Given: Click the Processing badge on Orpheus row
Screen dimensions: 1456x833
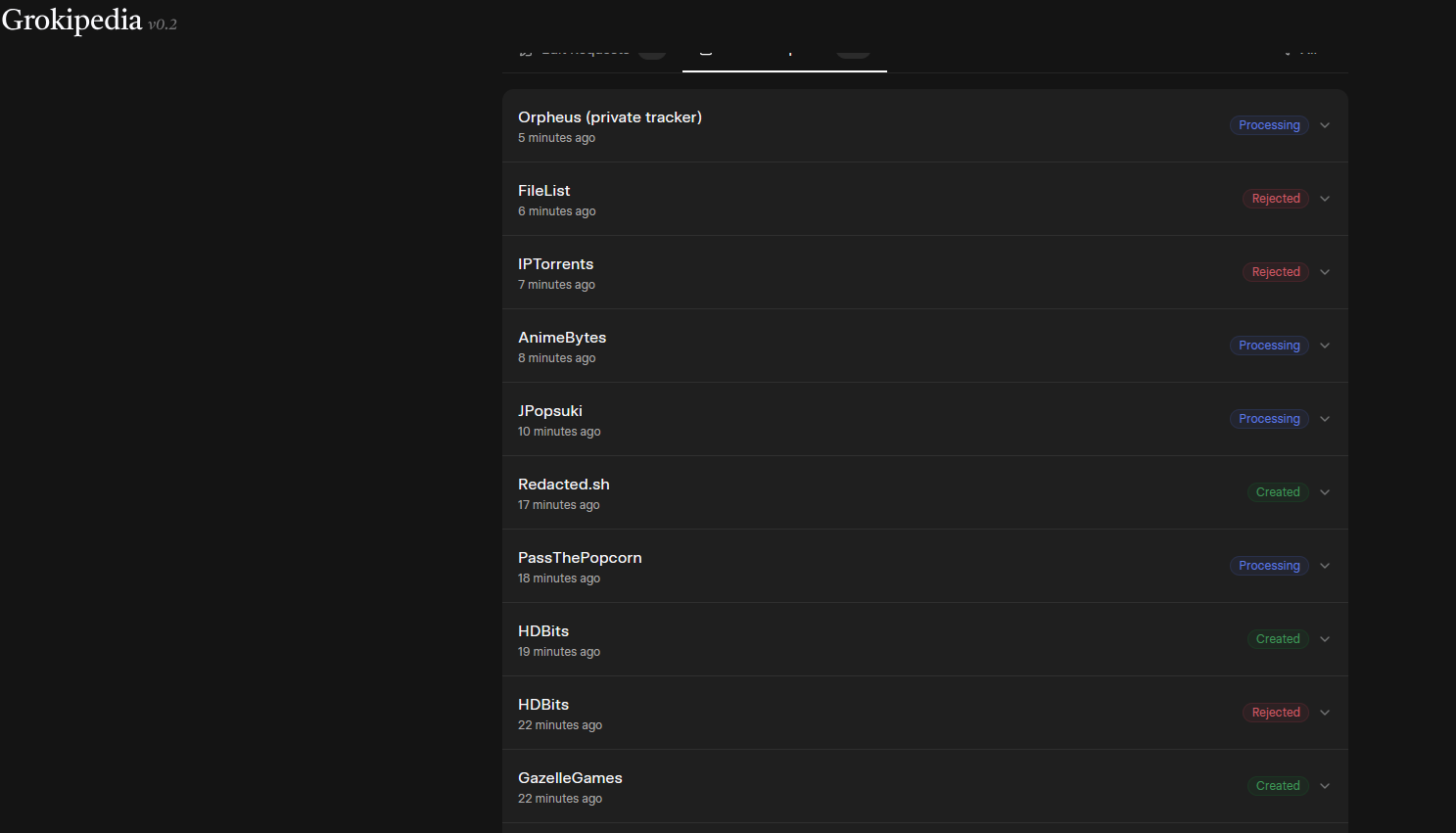Looking at the screenshot, I should point(1269,125).
